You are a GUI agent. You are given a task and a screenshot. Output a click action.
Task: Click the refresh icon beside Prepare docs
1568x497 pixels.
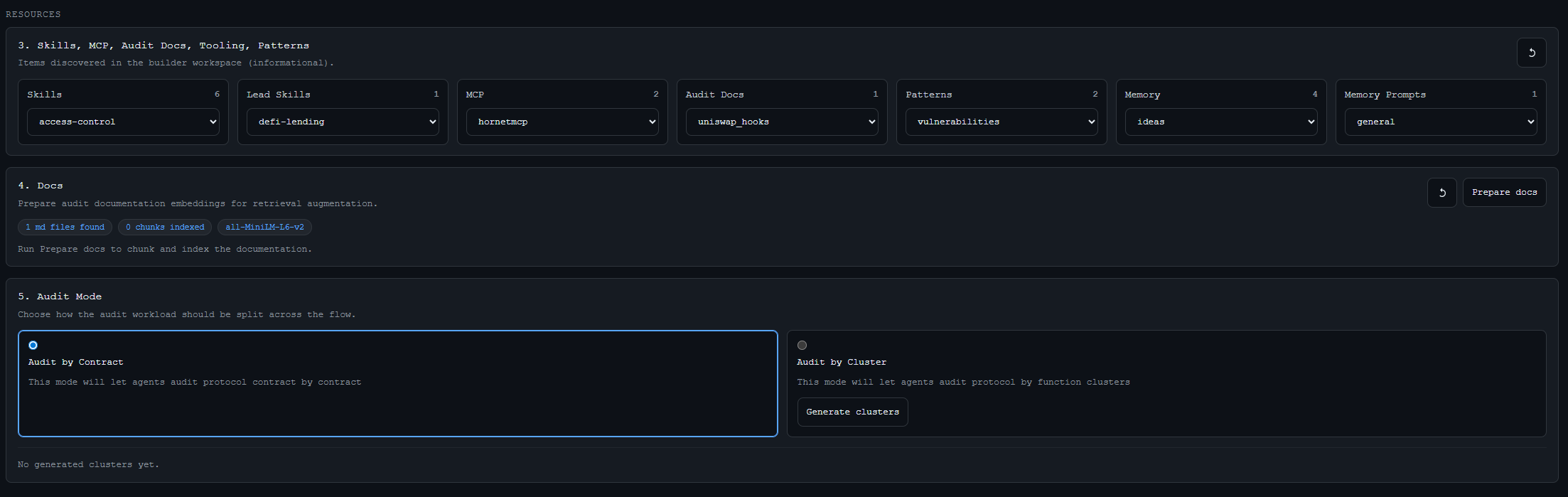(1441, 193)
